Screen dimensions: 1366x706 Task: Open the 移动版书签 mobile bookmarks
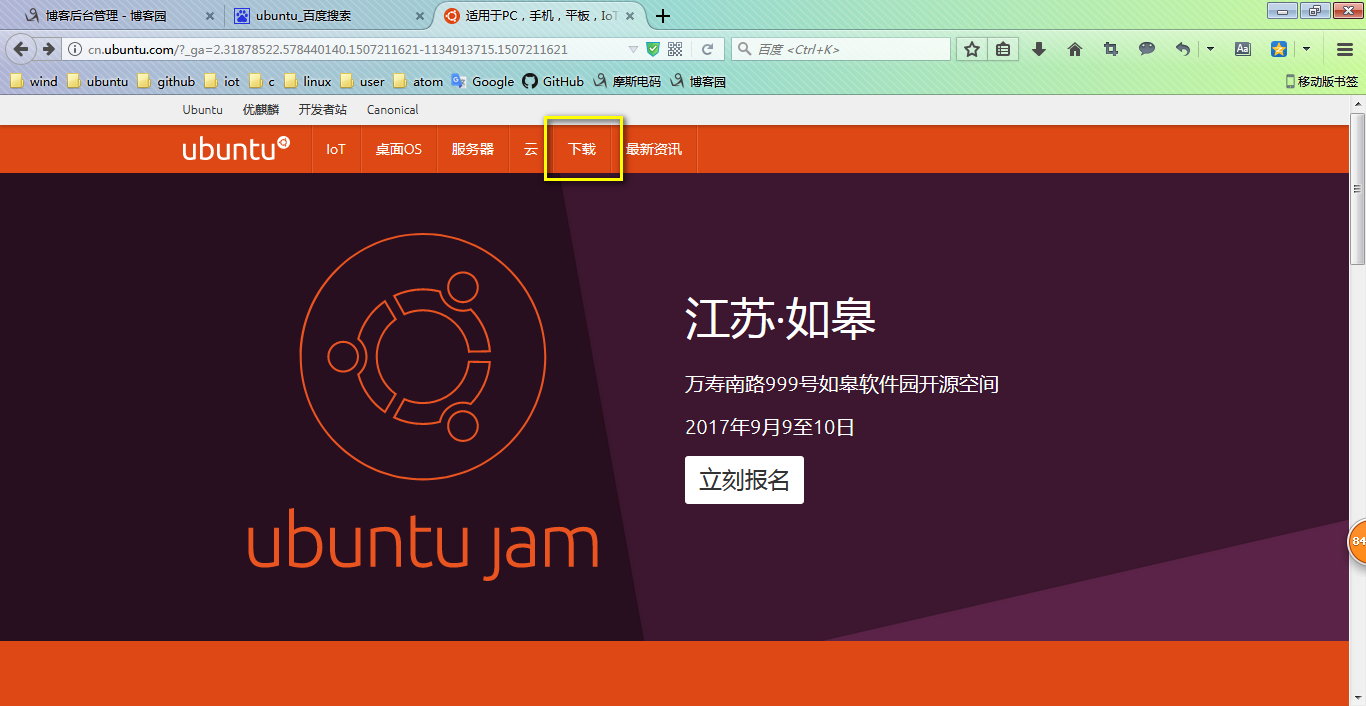coord(1321,82)
